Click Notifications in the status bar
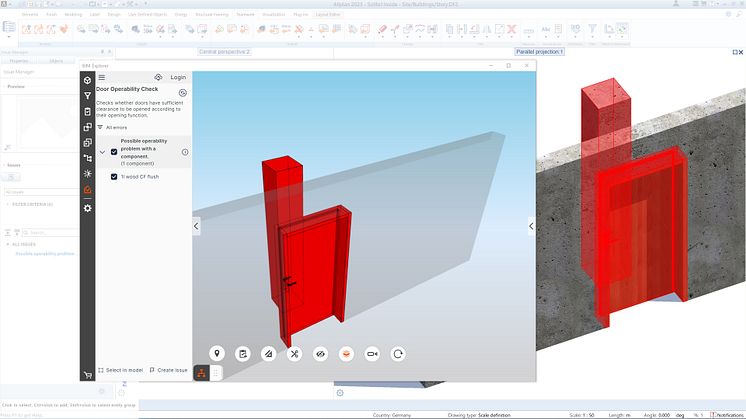The image size is (746, 419). pyautogui.click(x=726, y=415)
